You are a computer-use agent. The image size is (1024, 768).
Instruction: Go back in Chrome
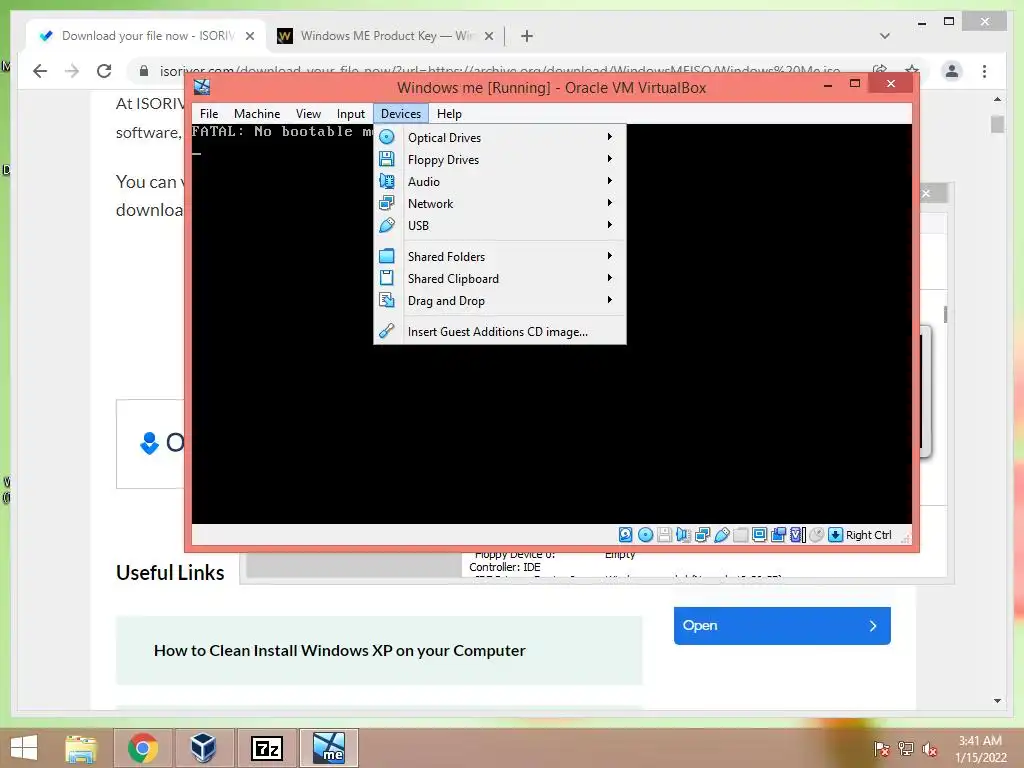tap(40, 71)
